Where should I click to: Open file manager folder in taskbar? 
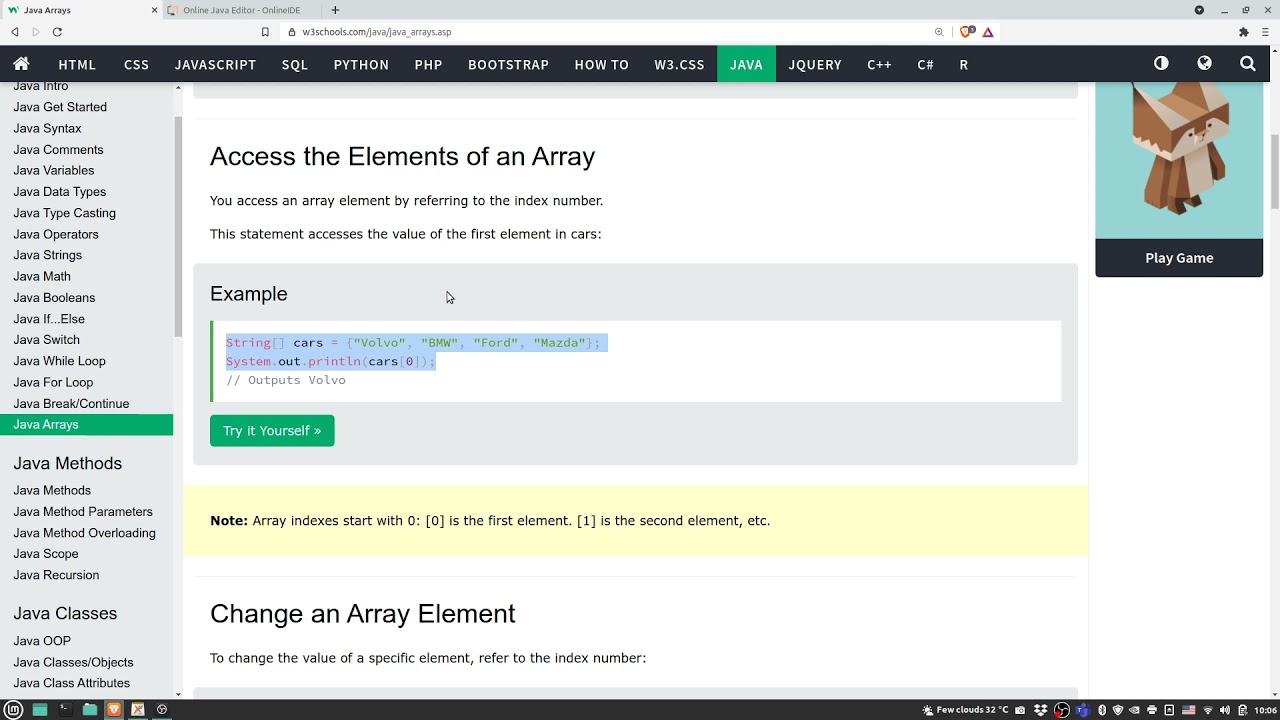(x=89, y=710)
